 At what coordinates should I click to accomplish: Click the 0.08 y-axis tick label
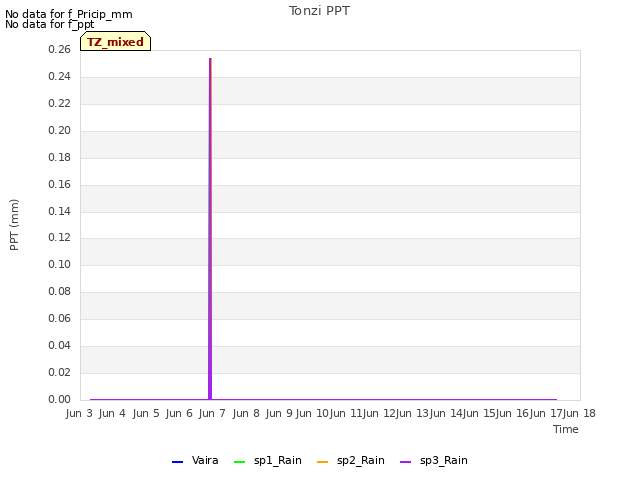[59, 291]
